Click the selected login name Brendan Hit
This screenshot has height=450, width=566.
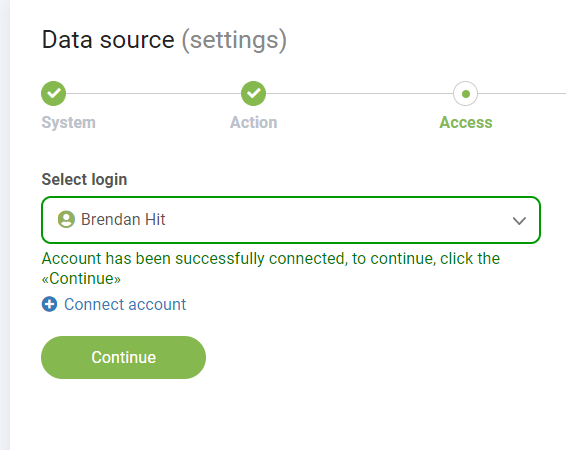[123, 219]
